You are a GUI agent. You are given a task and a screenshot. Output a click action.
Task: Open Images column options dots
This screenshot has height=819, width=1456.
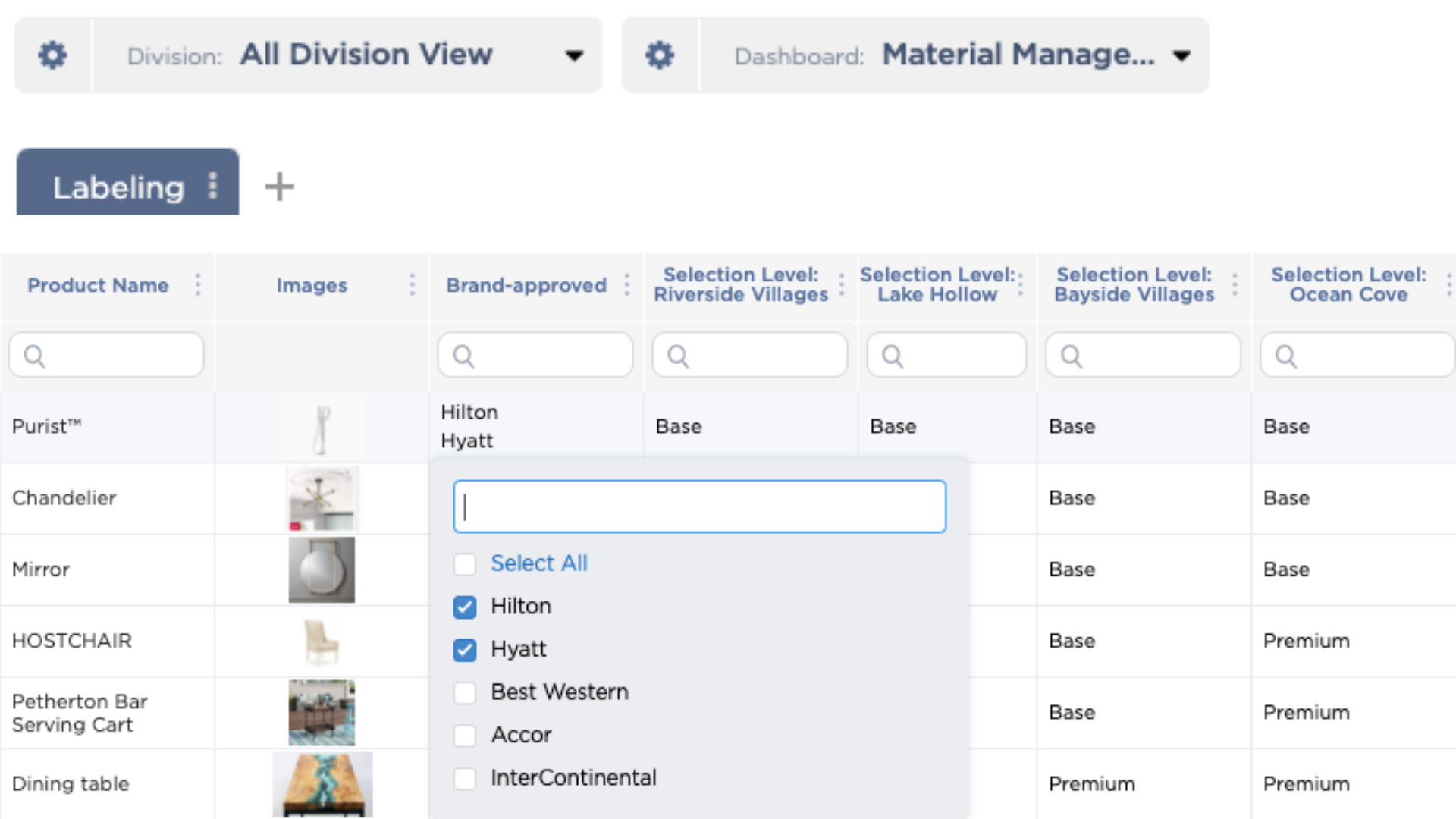tap(412, 285)
